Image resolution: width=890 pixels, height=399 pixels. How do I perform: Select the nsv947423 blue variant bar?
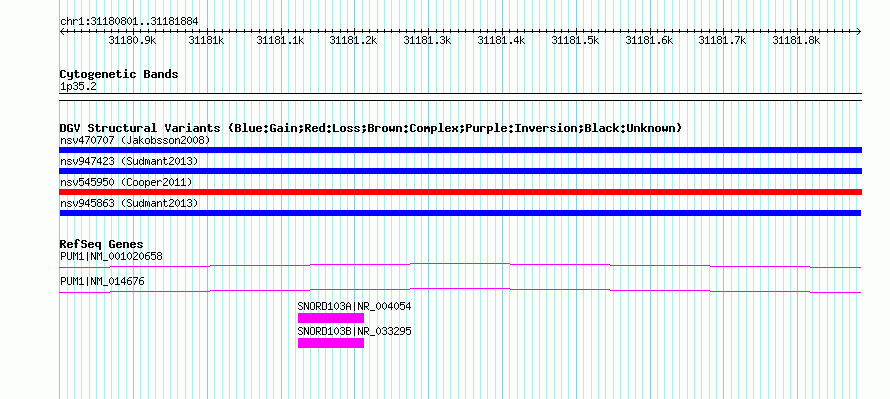(460, 171)
